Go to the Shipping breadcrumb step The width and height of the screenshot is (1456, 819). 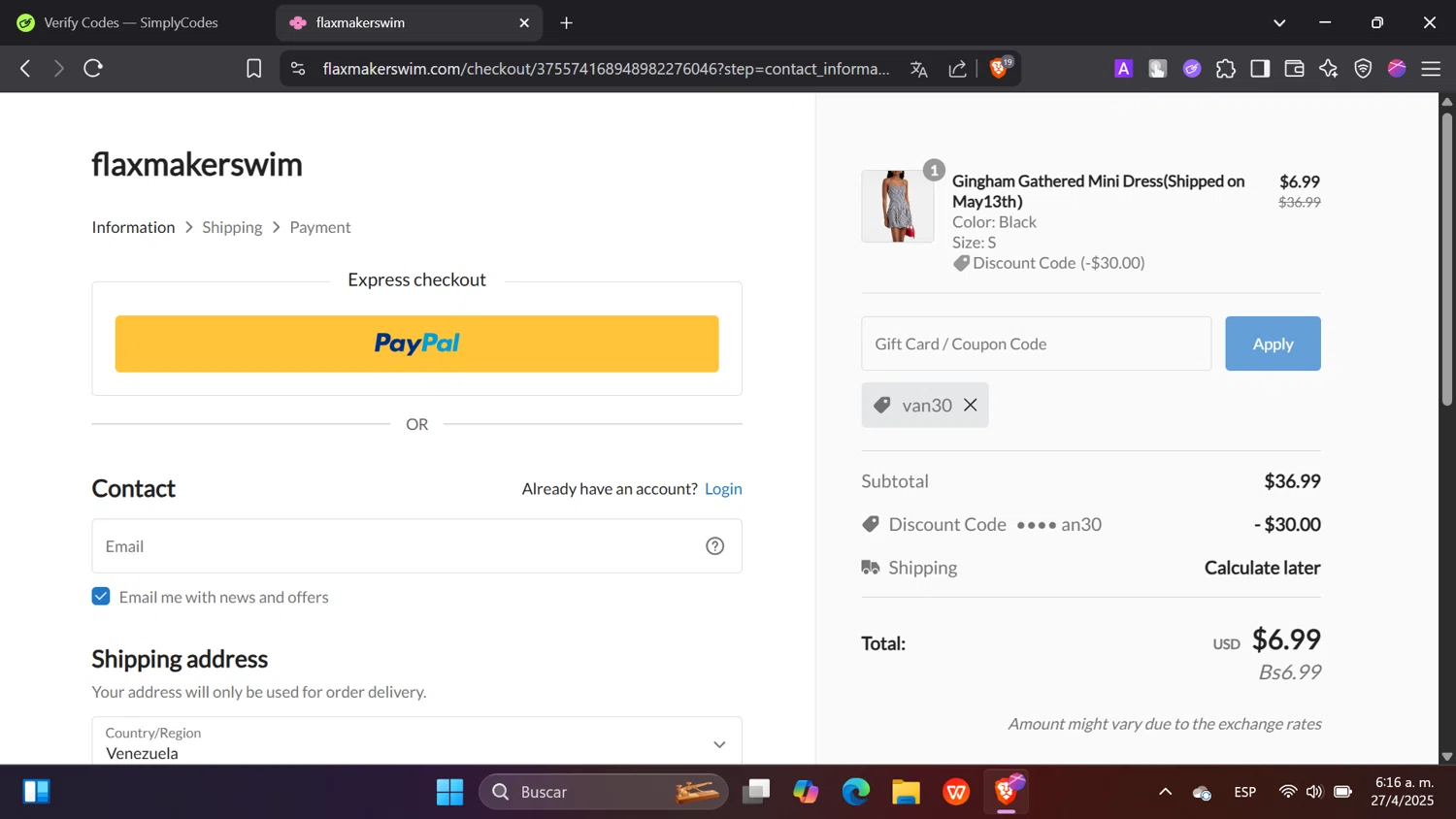pyautogui.click(x=232, y=227)
